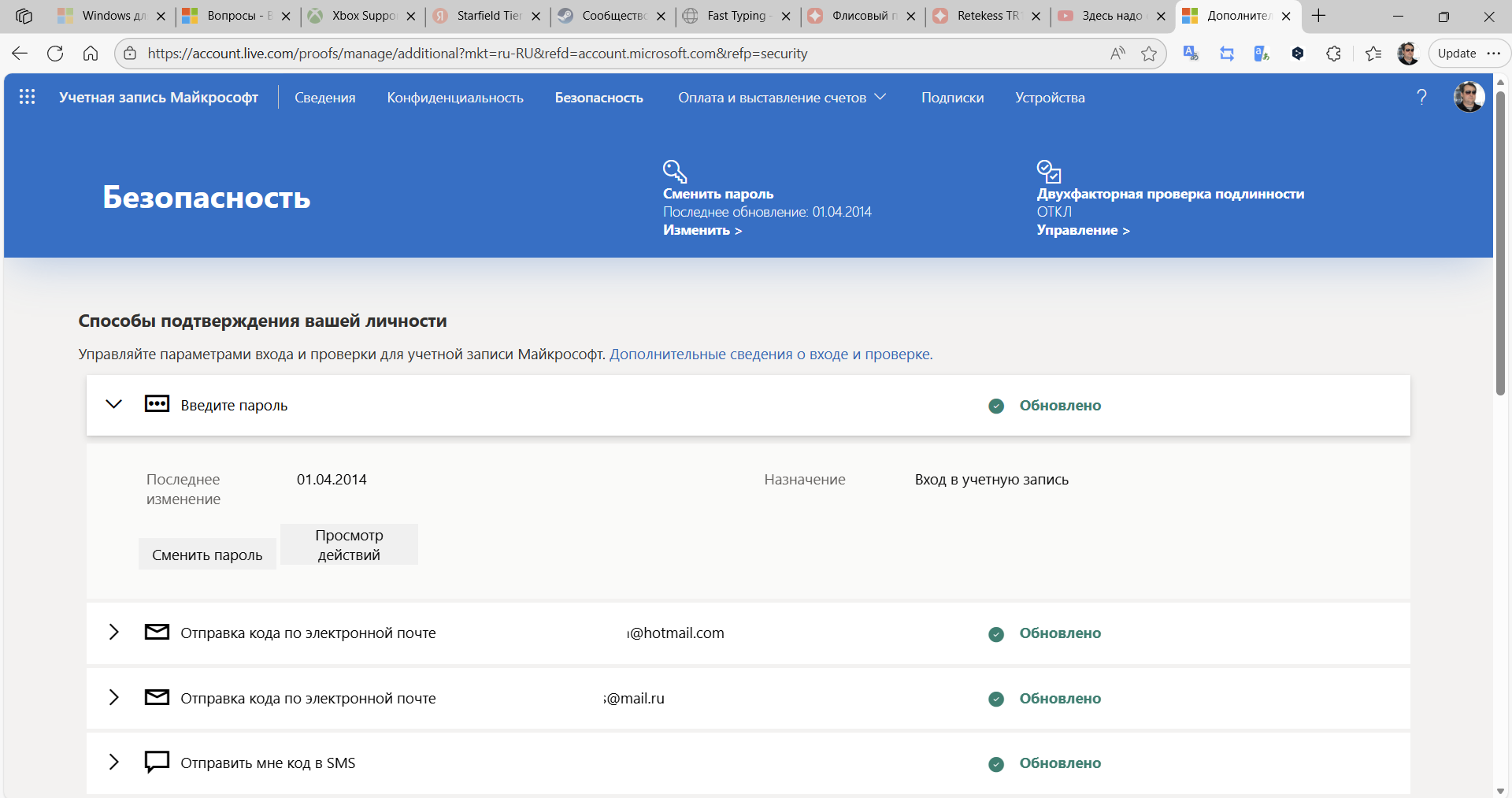Click the Изменить > password link
Screen dimensions: 1512x798
[x=702, y=230]
